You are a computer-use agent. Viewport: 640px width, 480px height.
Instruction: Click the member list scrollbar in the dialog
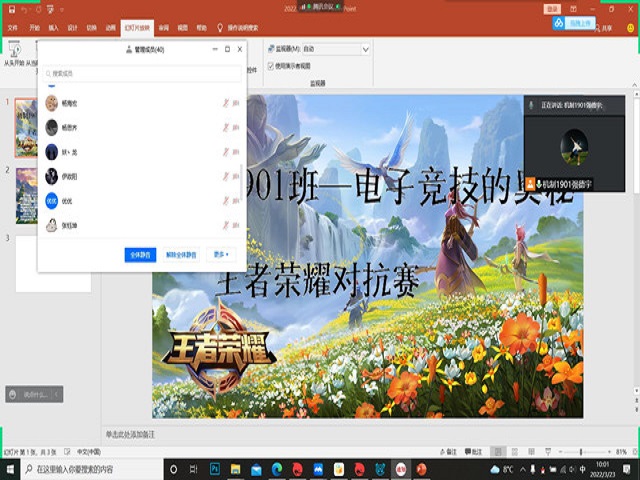(x=241, y=182)
